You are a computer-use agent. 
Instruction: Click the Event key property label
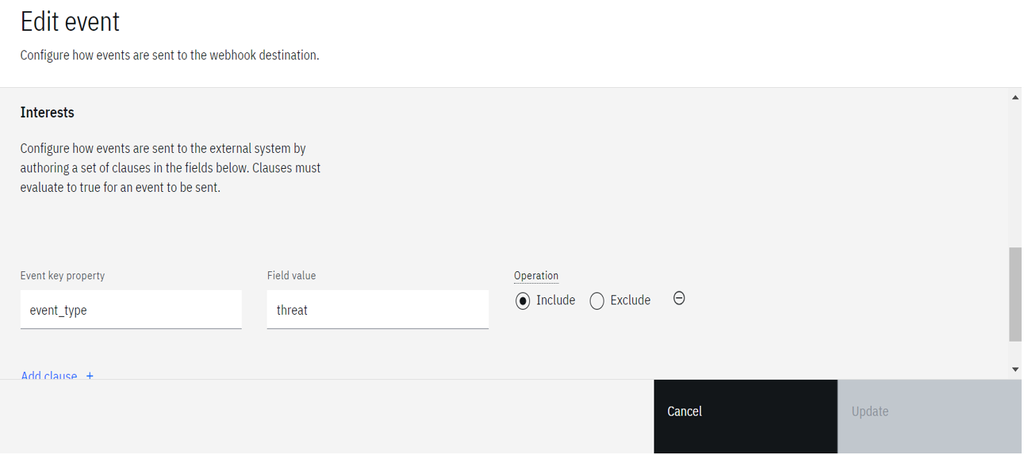[63, 275]
